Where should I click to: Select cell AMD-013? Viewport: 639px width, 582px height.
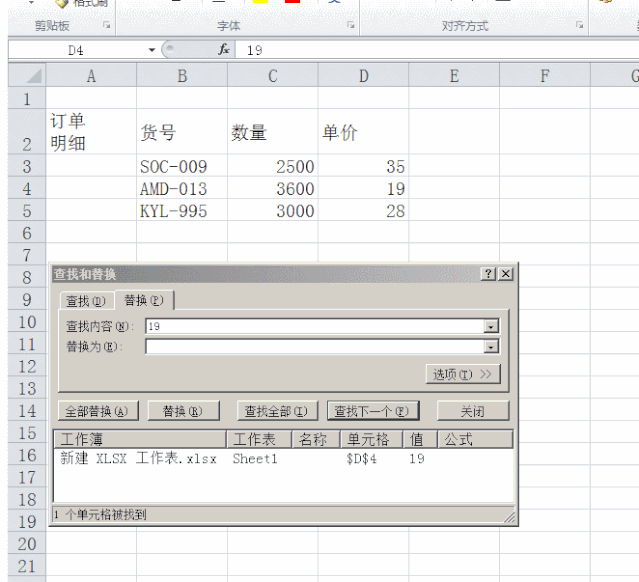(x=182, y=188)
